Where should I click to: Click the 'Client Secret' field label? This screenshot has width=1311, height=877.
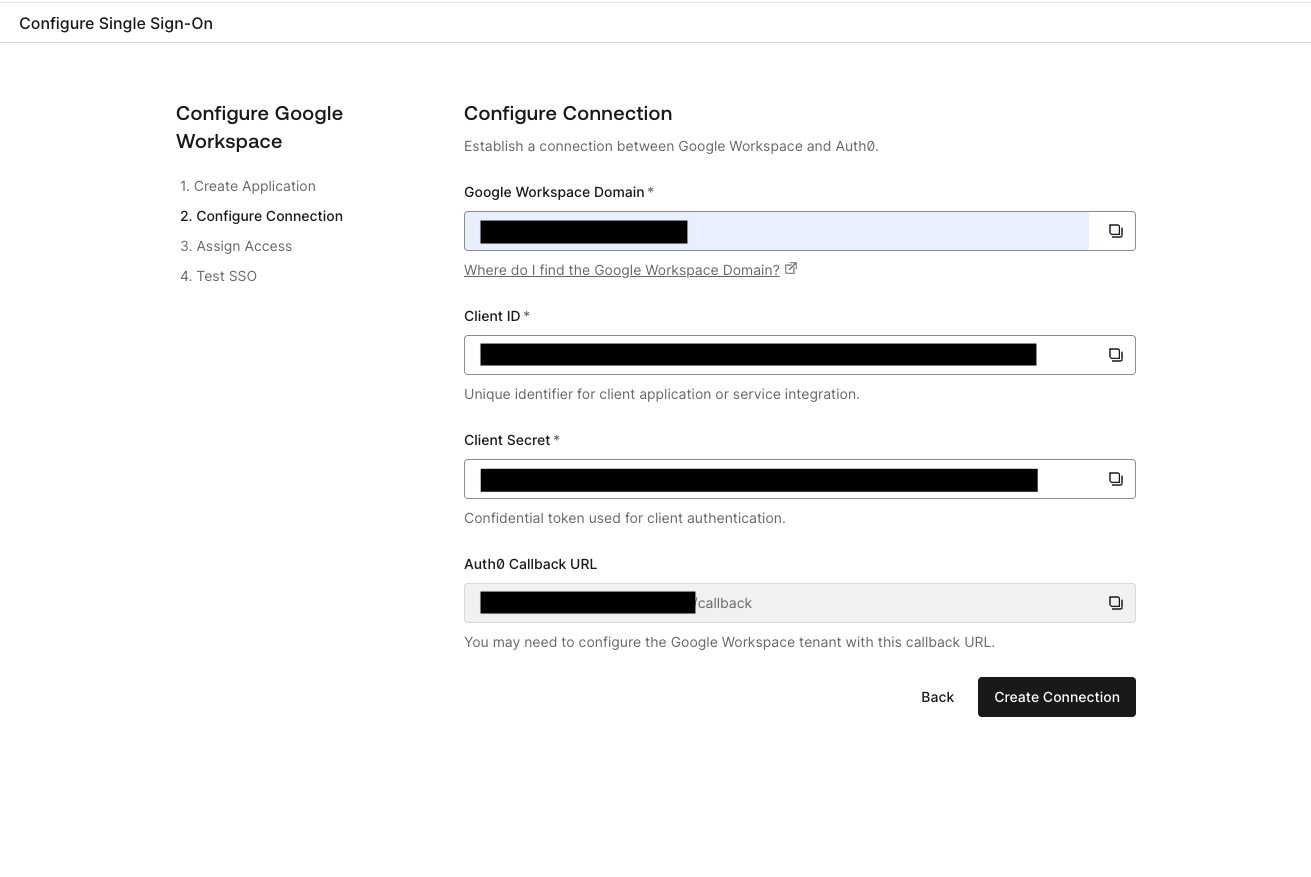(x=507, y=440)
